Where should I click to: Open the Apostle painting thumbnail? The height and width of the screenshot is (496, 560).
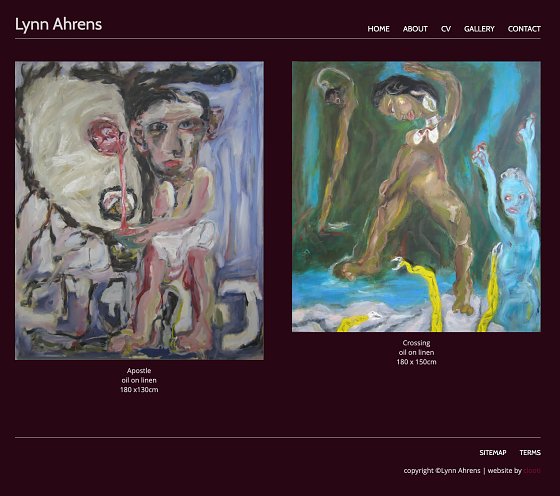point(139,210)
